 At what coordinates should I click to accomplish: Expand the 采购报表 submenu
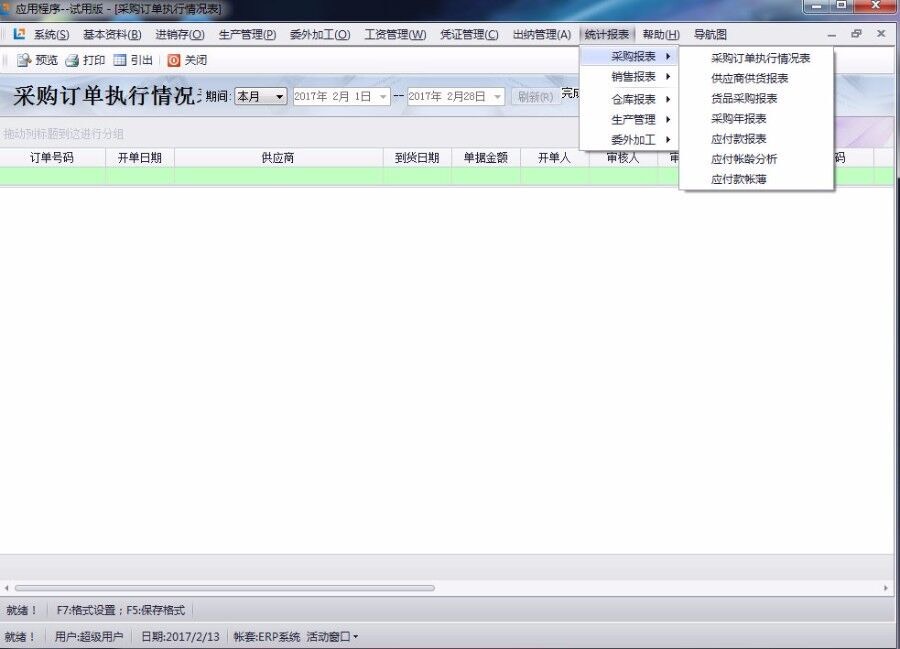(x=630, y=56)
